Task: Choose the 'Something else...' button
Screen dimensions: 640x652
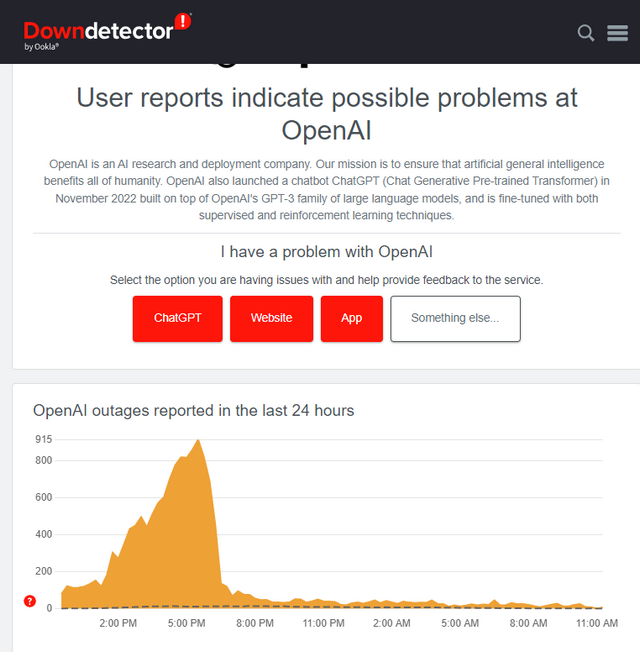Action: click(x=455, y=319)
